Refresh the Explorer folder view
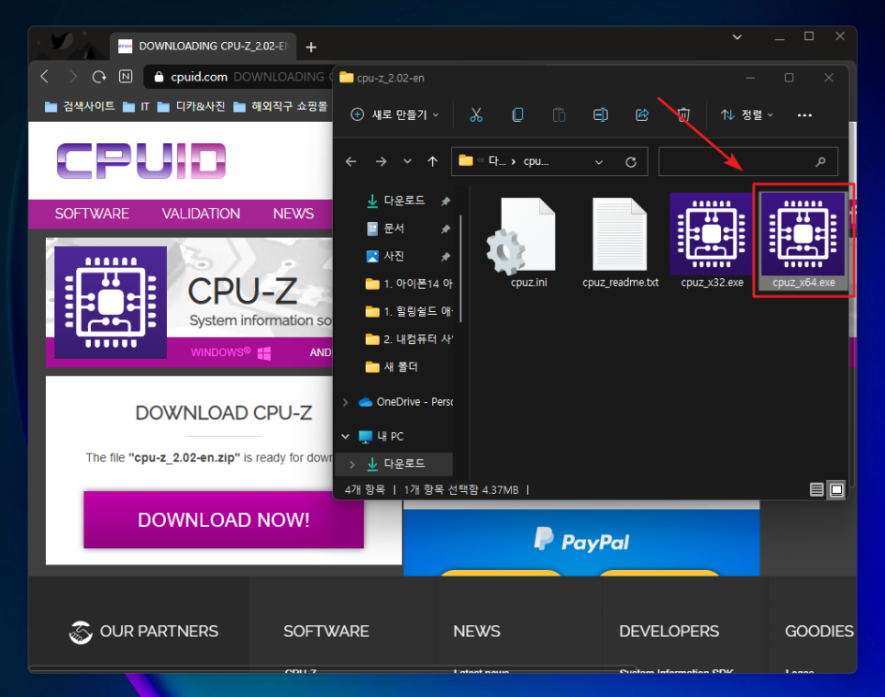885x697 pixels. click(x=631, y=163)
